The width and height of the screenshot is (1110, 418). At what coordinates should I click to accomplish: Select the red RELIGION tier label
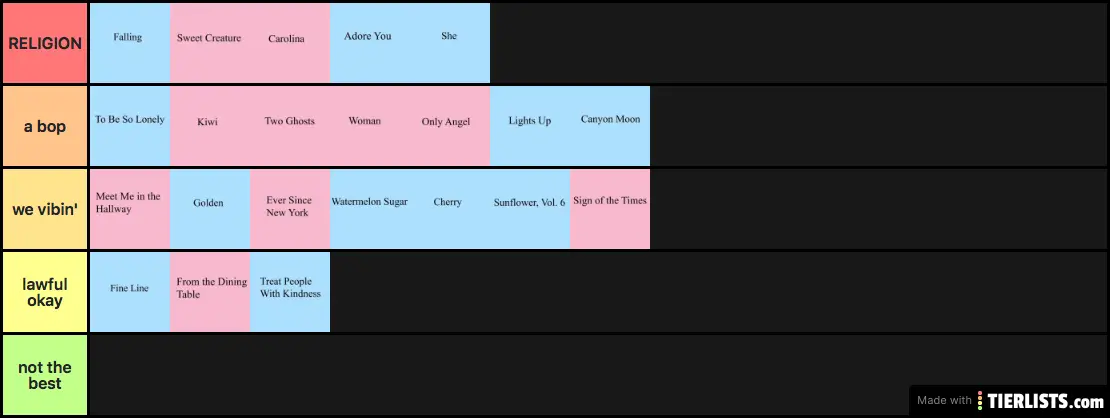pos(44,43)
